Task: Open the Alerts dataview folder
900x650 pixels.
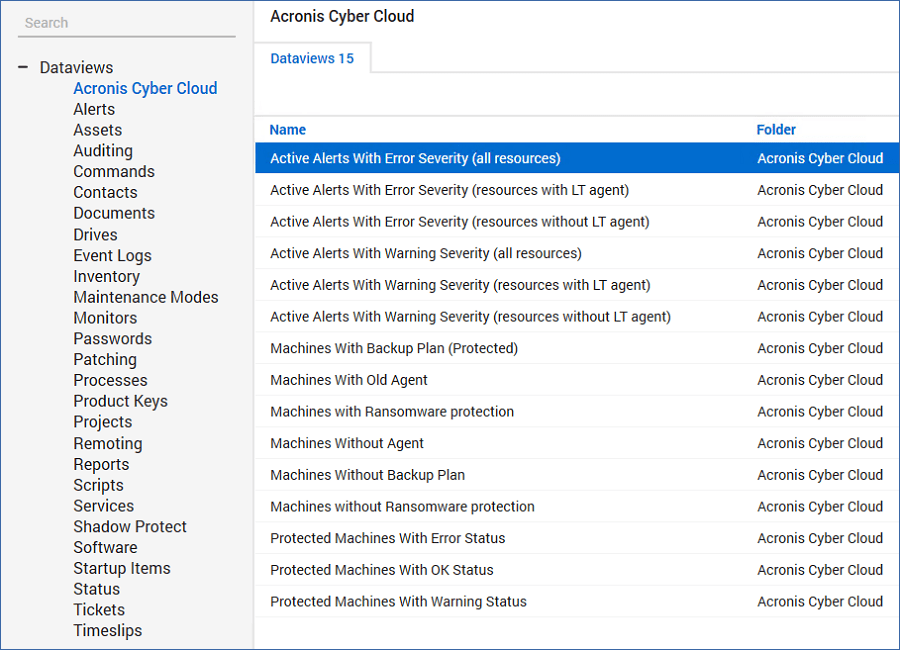Action: 94,109
